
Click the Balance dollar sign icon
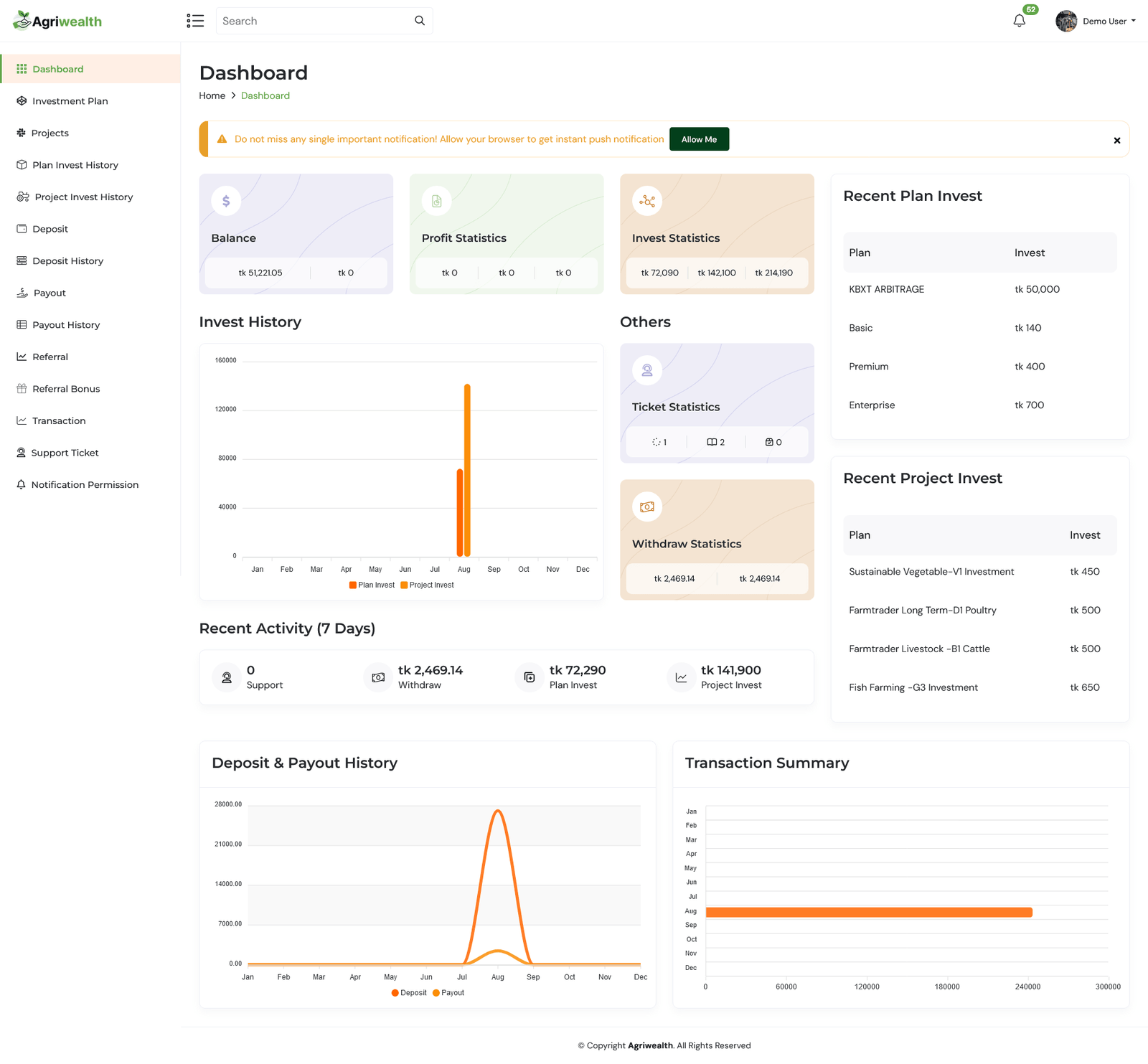pyautogui.click(x=226, y=201)
